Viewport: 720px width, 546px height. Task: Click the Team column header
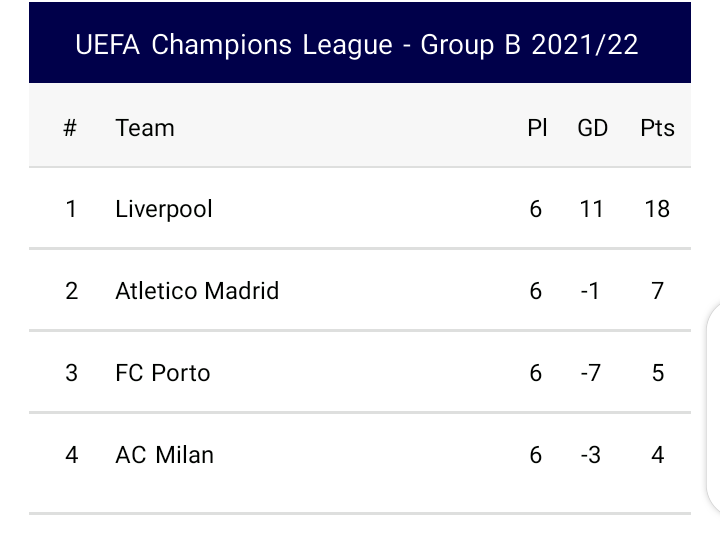[x=145, y=128]
